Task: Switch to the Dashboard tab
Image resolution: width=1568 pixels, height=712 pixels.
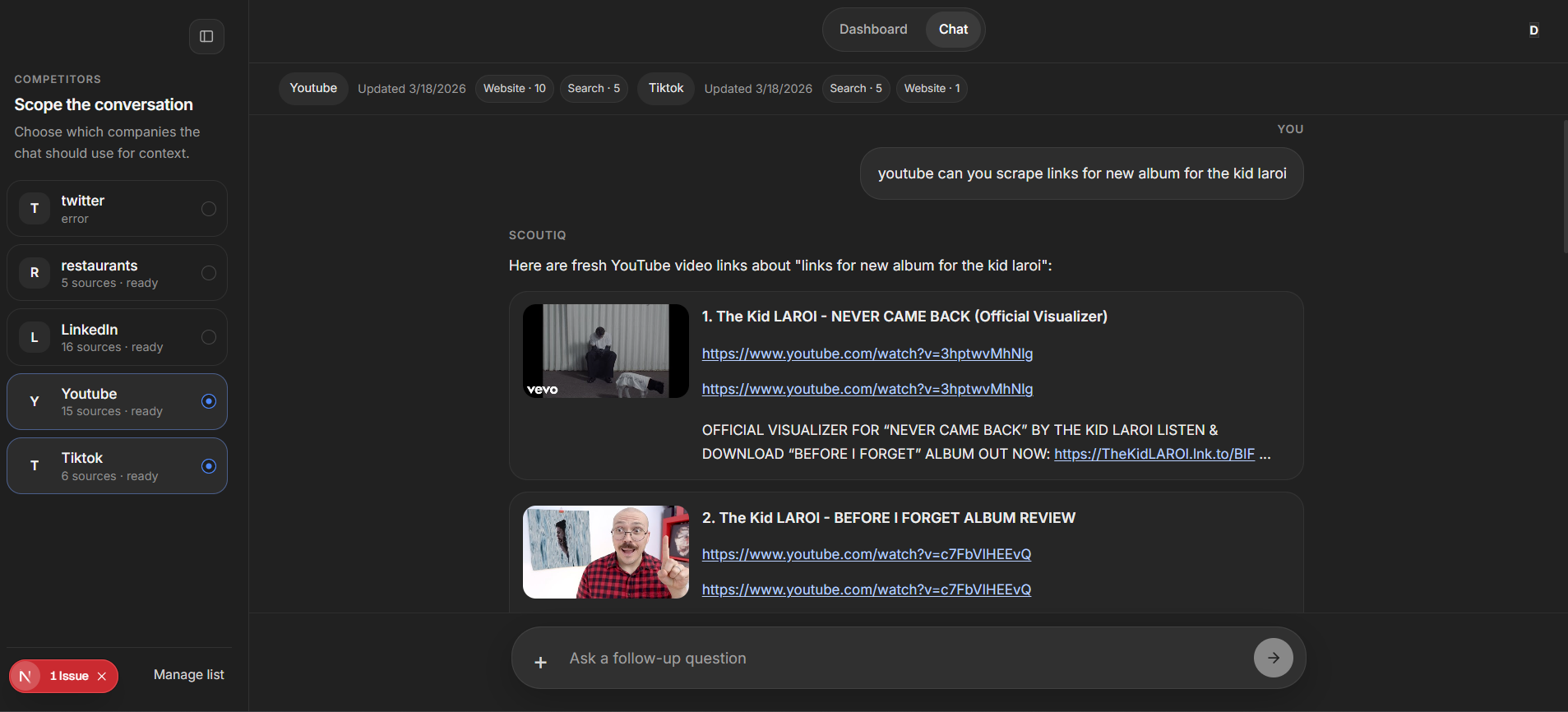Action: 873,30
